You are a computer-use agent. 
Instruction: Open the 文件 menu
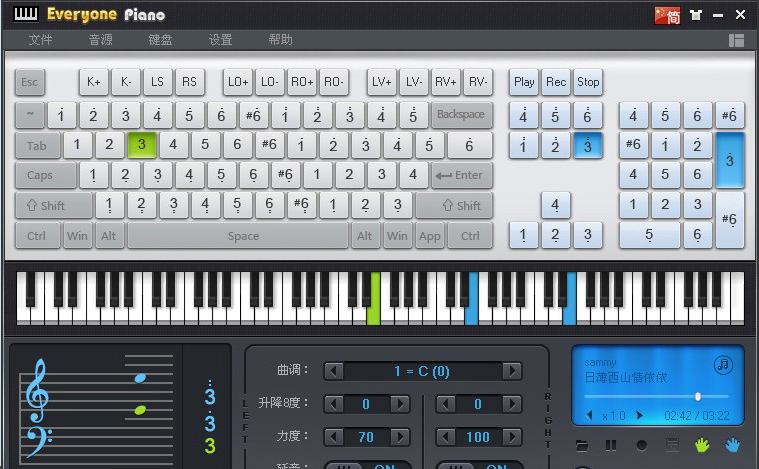40,40
